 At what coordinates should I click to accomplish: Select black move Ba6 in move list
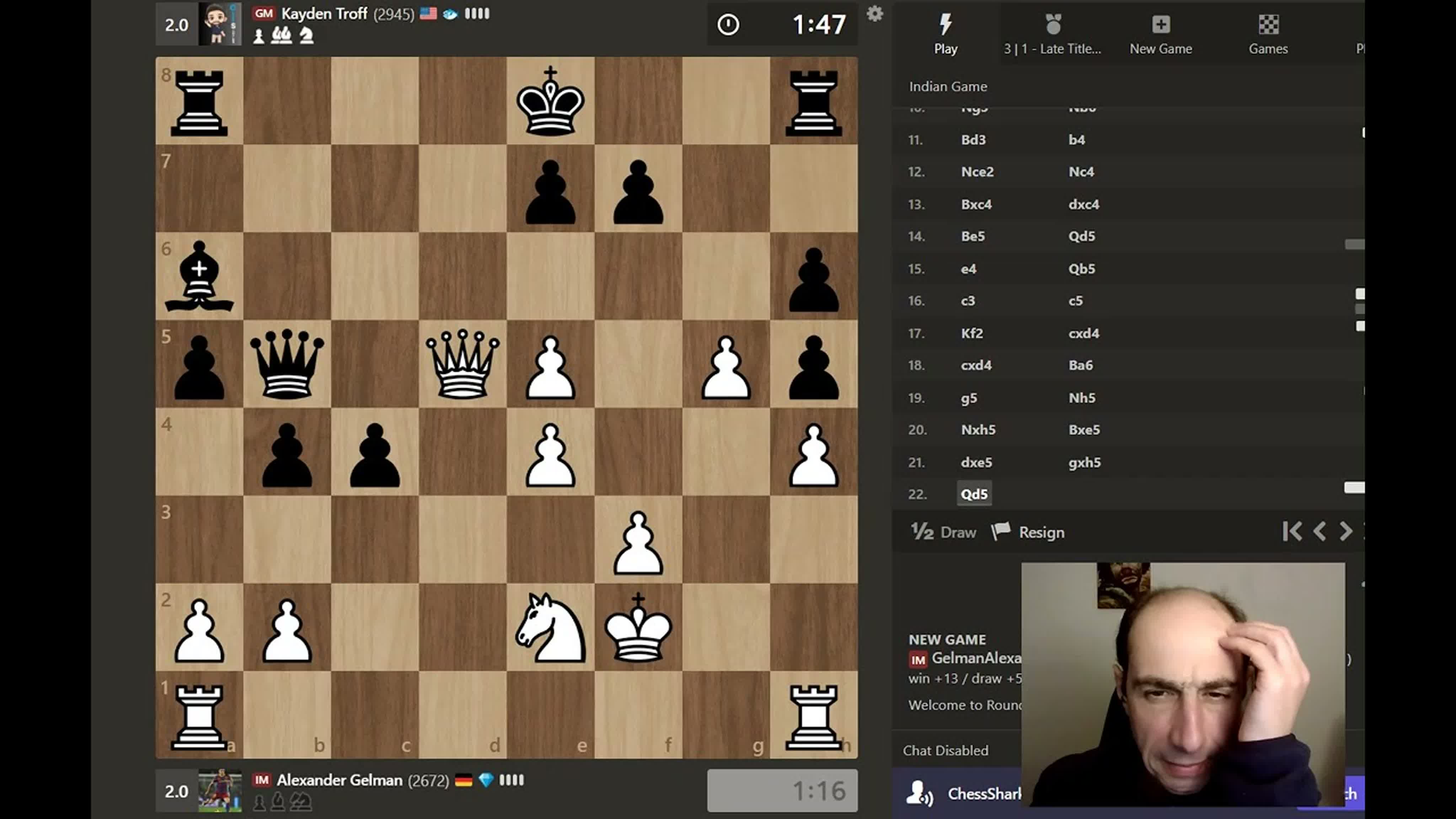tap(1080, 365)
